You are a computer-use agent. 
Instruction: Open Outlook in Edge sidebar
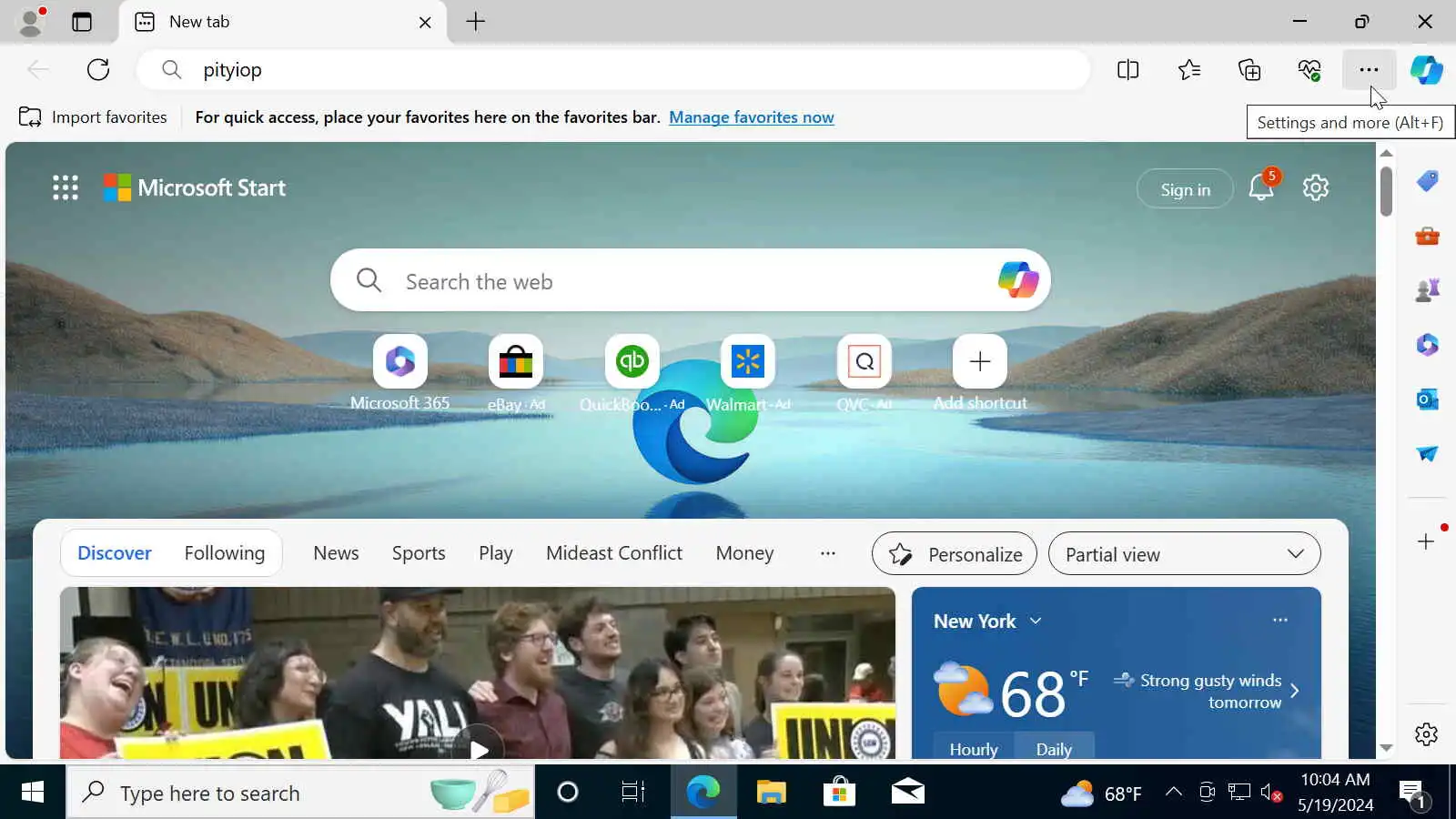1427,399
